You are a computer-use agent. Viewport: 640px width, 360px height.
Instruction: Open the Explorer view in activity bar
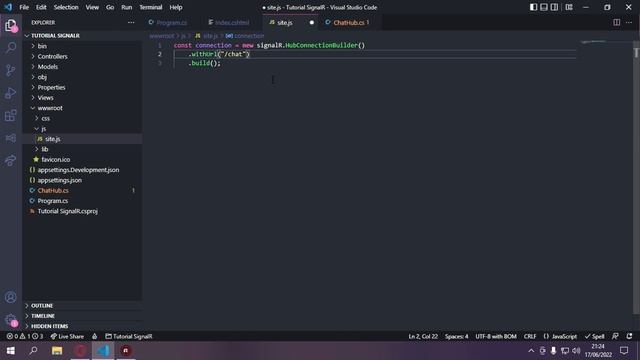[11, 26]
